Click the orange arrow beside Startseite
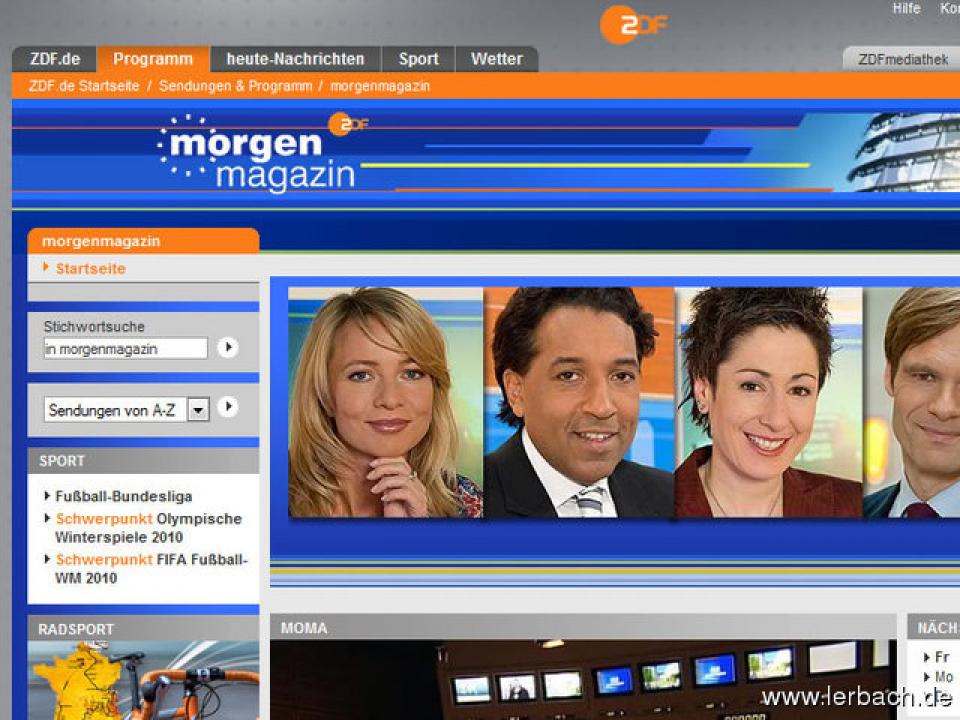Image resolution: width=960 pixels, height=720 pixels. coord(46,267)
